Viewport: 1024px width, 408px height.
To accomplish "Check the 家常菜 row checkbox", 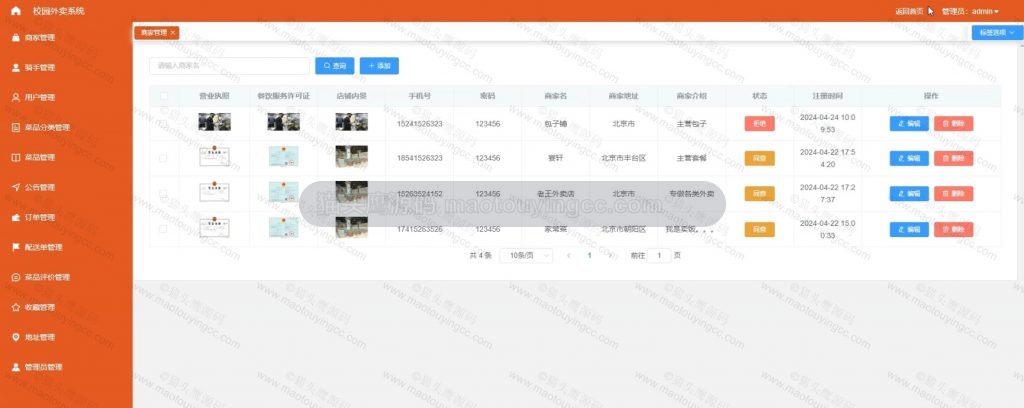I will point(163,229).
